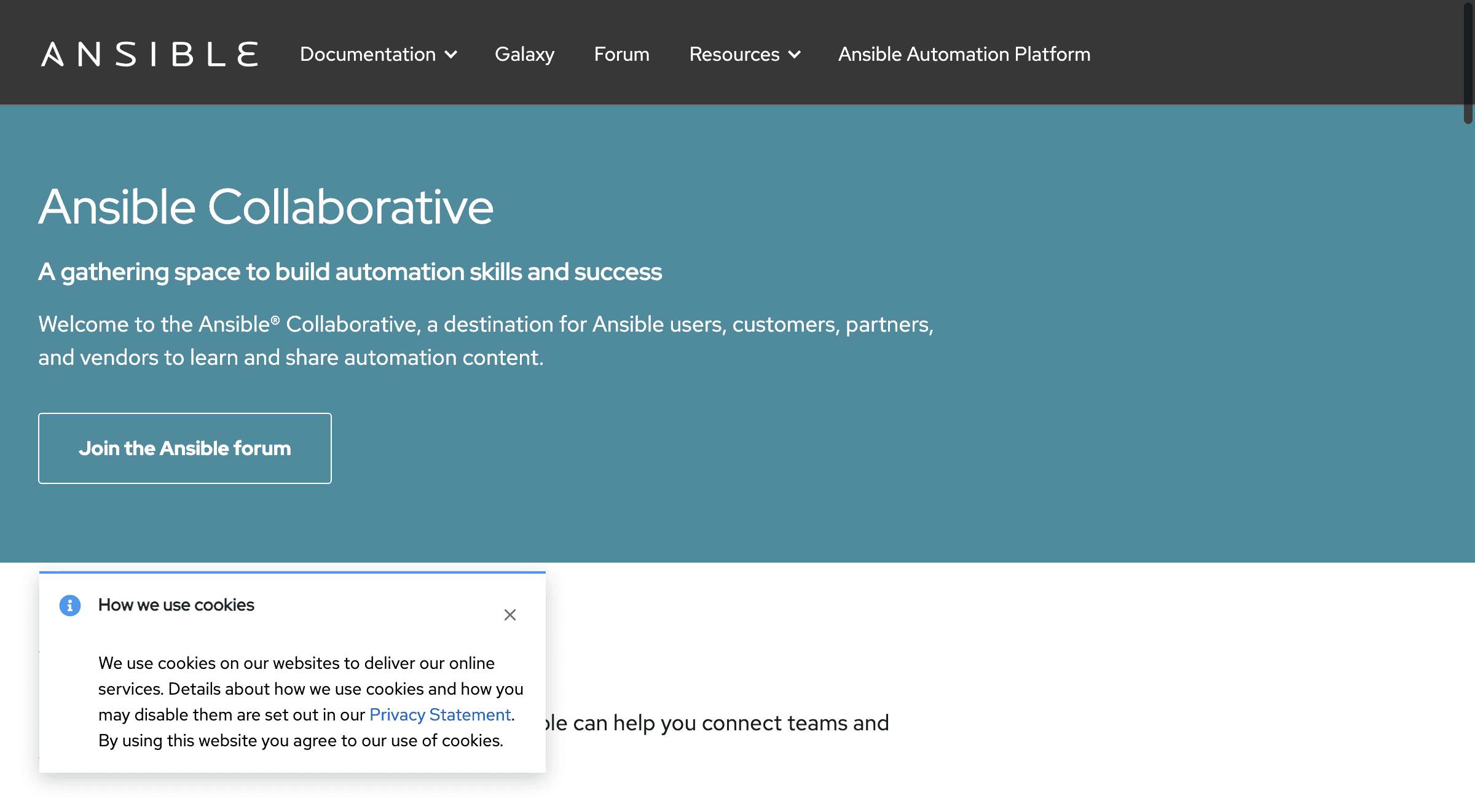1475x812 pixels.
Task: Go to the Galaxy page
Action: (524, 54)
